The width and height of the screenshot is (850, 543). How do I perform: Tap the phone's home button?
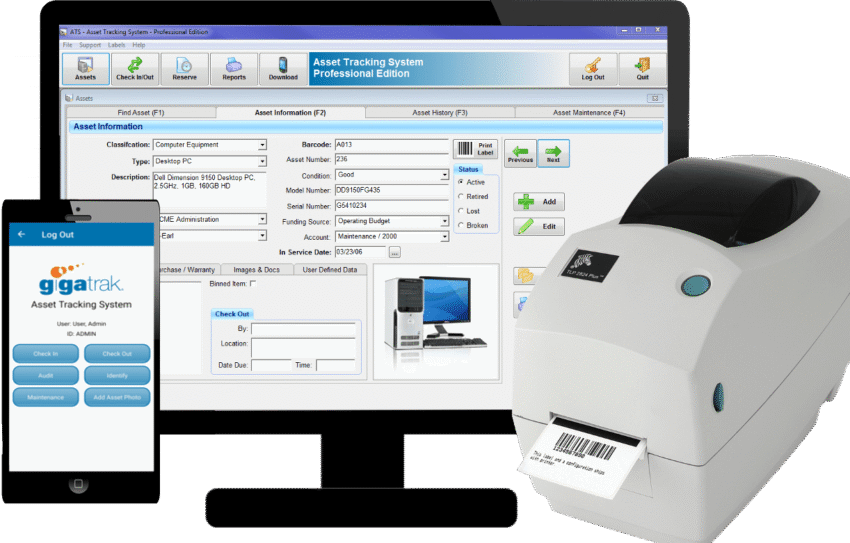click(79, 483)
